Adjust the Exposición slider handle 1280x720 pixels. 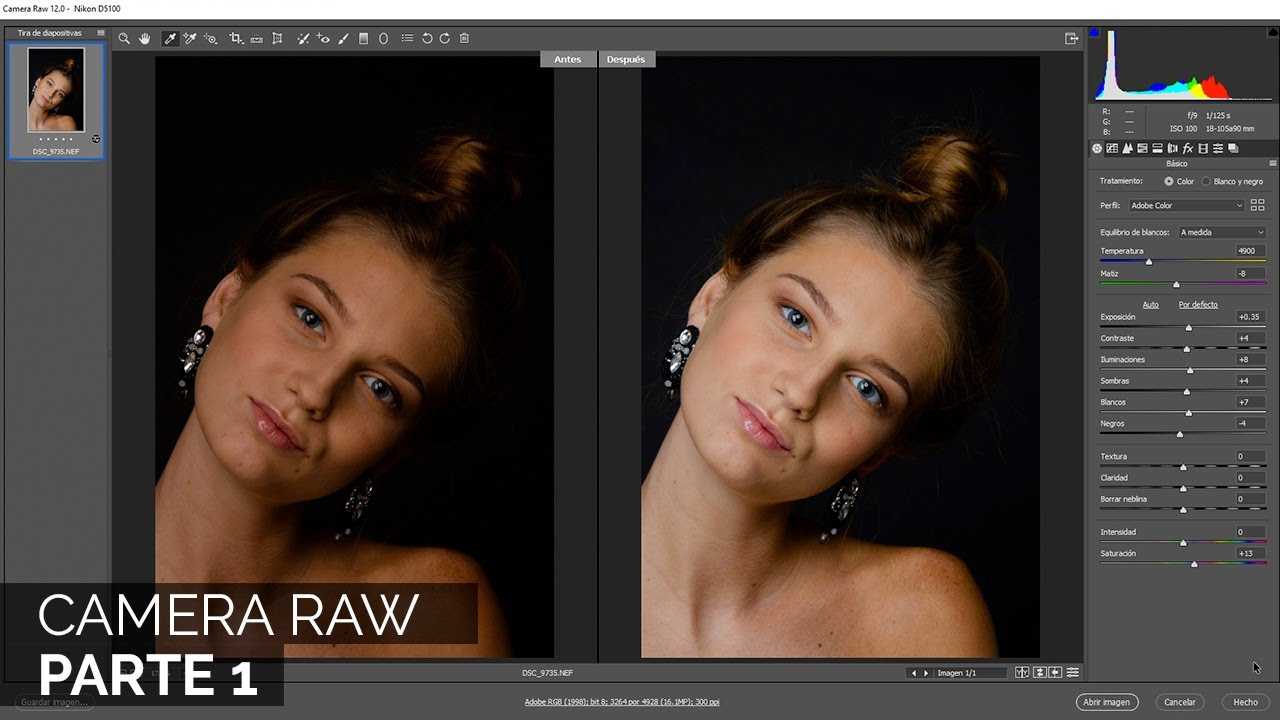(1189, 328)
